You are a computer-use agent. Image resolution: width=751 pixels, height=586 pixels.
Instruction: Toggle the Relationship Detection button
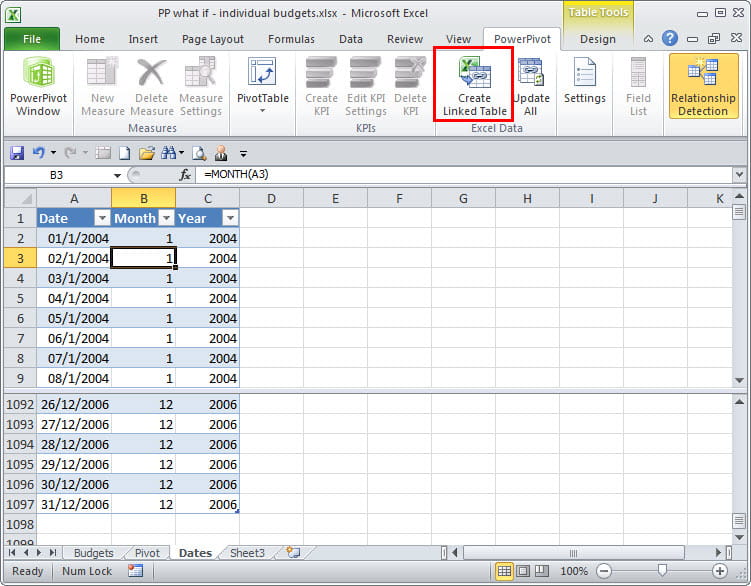[703, 87]
